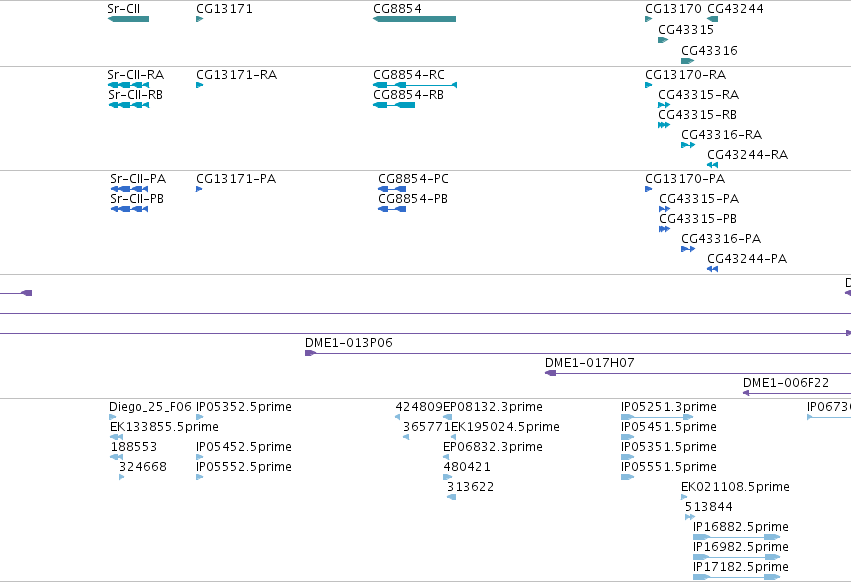Click the CG8854-RB transcript label

pyautogui.click(x=408, y=94)
